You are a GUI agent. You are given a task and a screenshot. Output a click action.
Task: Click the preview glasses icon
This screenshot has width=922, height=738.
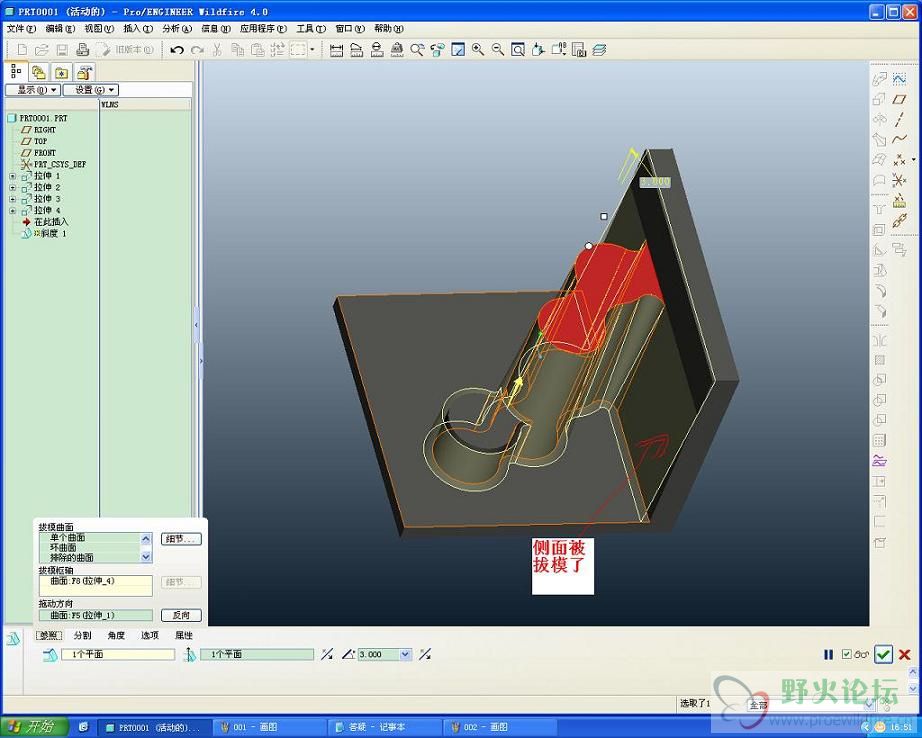click(x=861, y=654)
